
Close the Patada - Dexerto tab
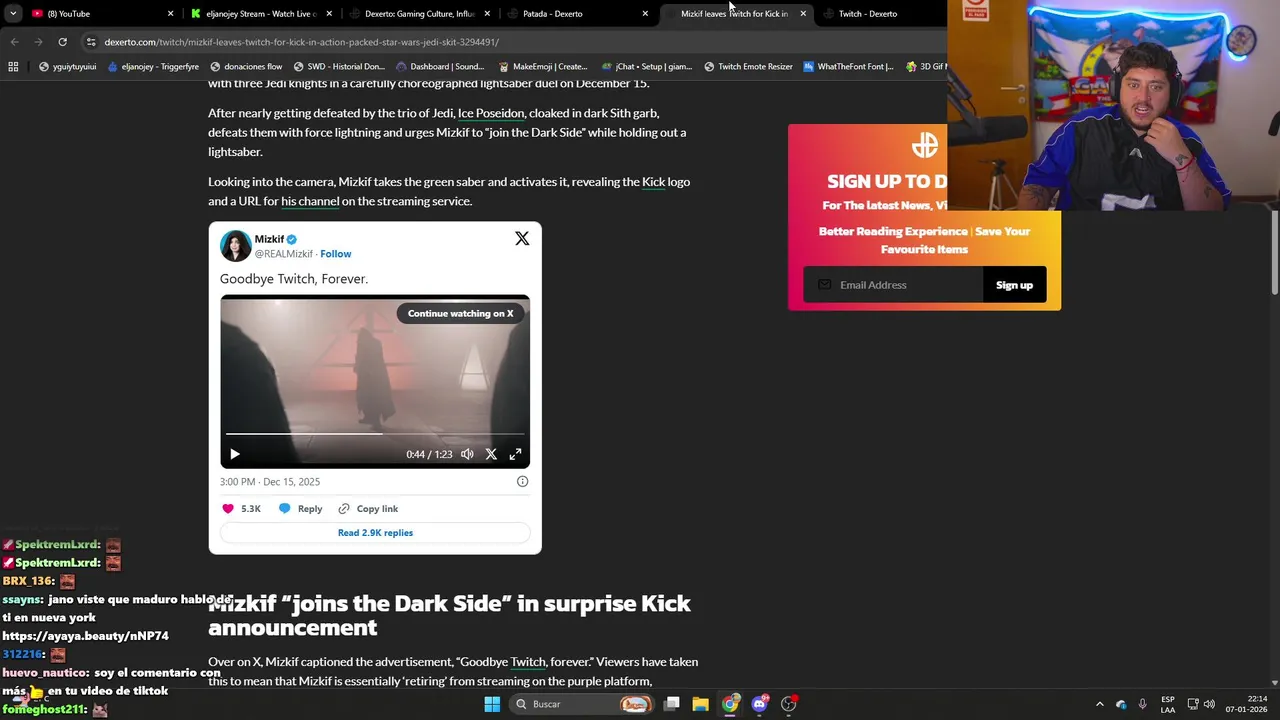click(x=645, y=14)
